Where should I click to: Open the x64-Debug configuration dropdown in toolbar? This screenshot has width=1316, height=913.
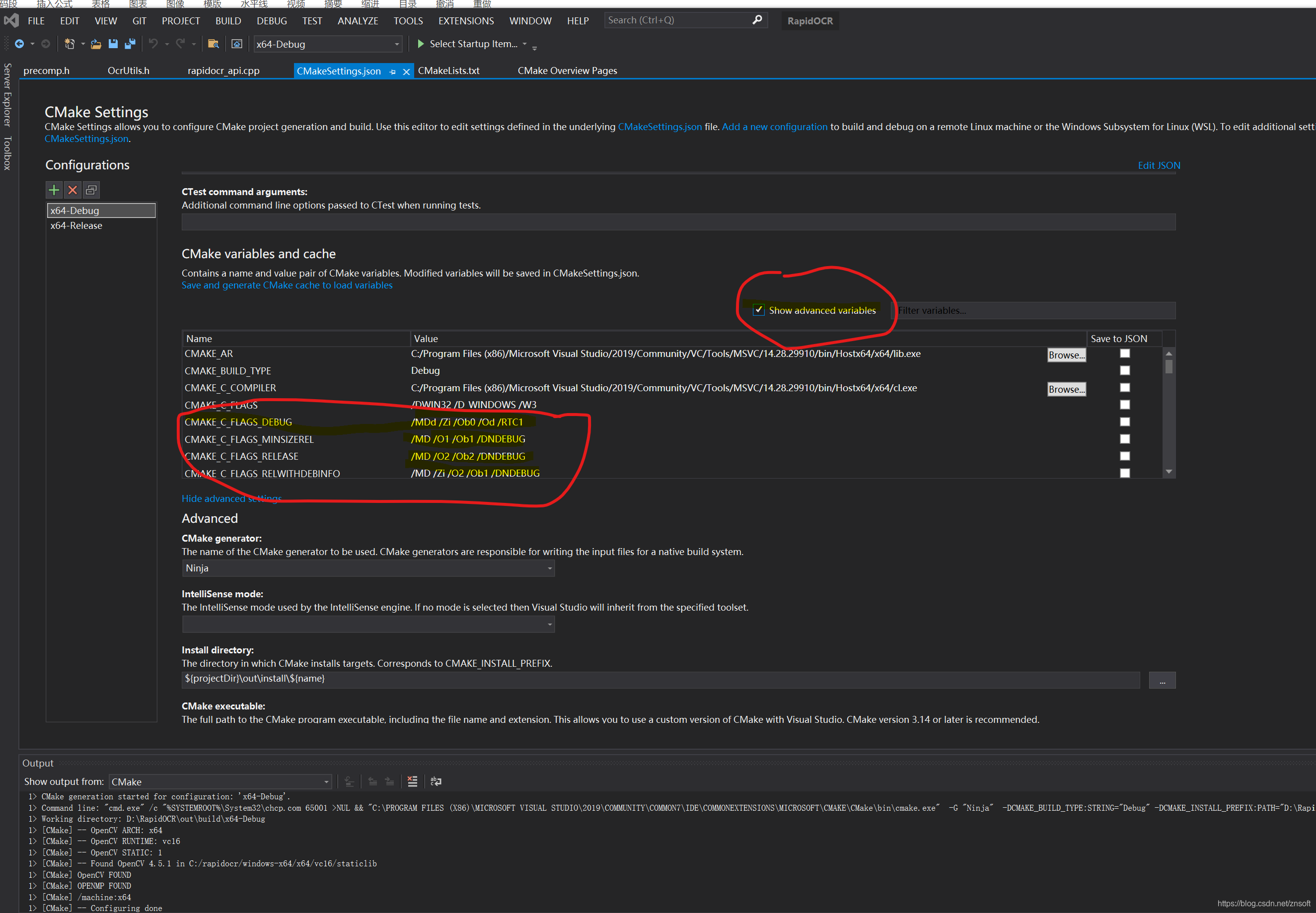pos(396,44)
